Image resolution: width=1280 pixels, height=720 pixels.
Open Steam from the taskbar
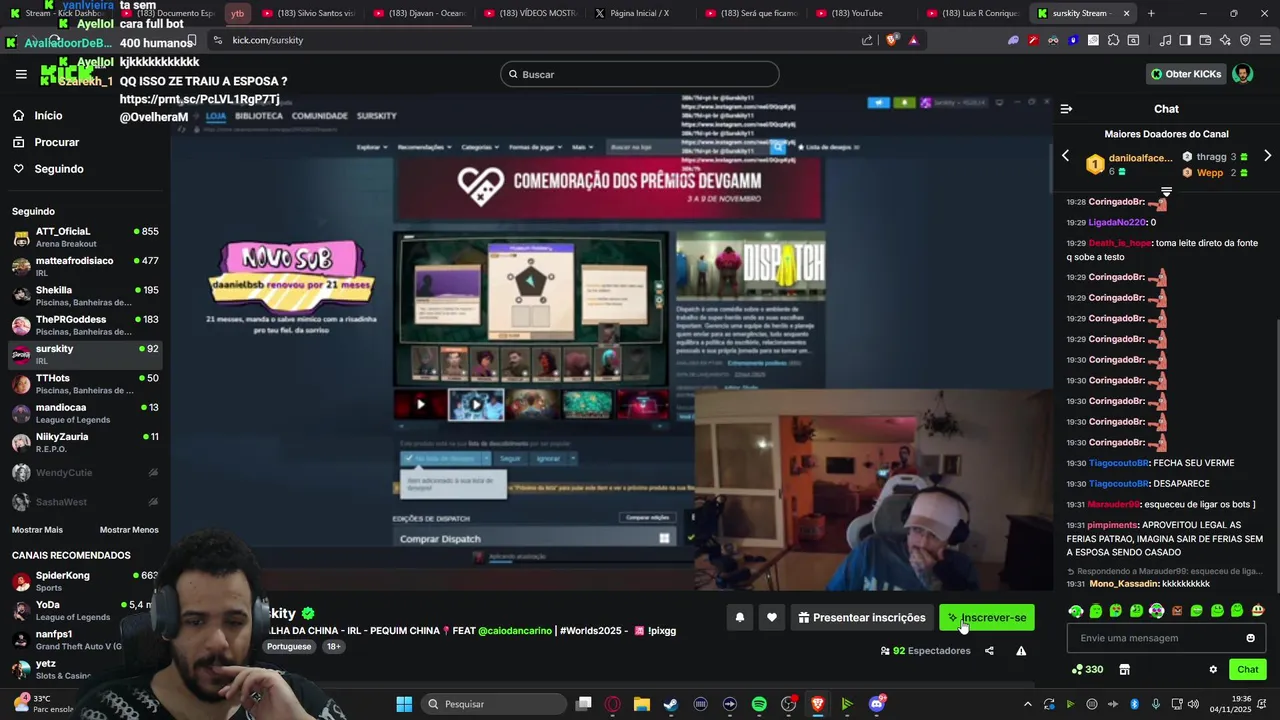click(670, 704)
